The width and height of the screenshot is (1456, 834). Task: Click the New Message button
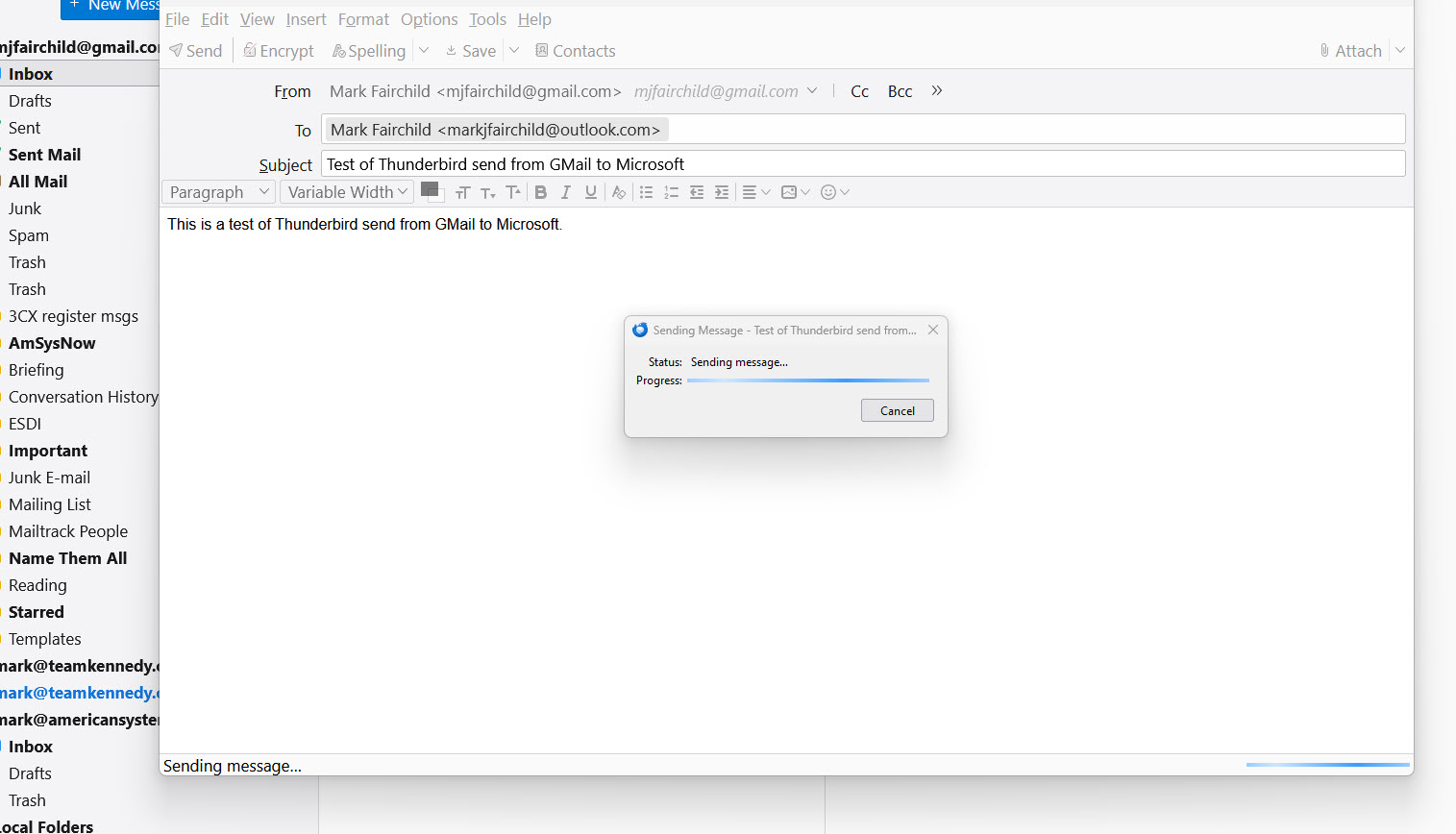click(x=111, y=7)
